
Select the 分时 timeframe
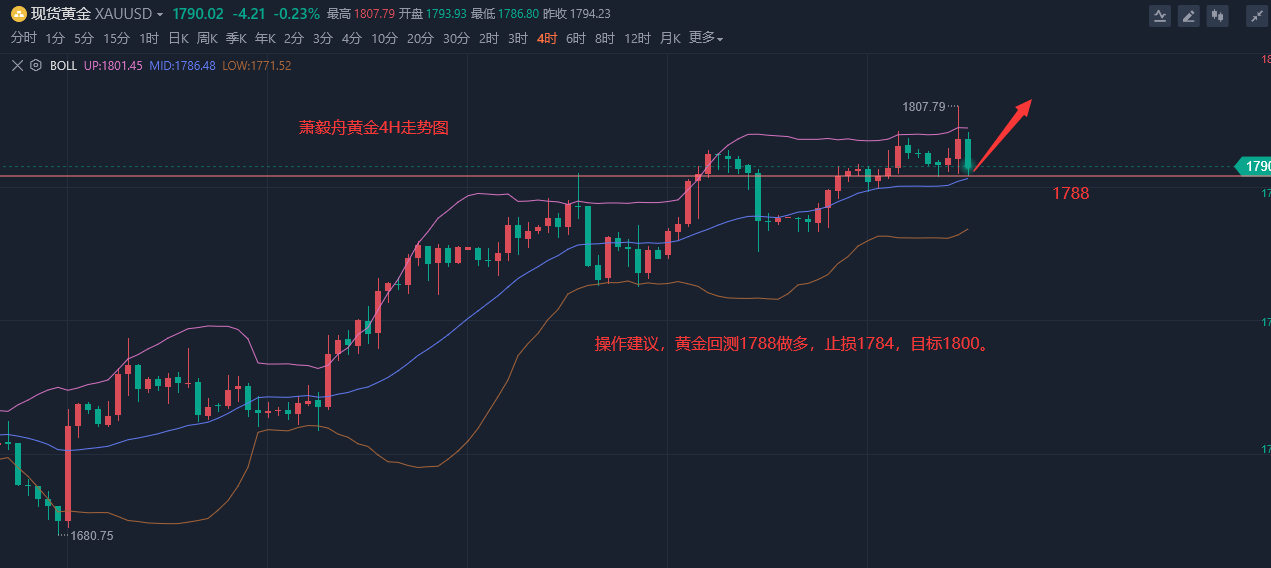click(23, 38)
